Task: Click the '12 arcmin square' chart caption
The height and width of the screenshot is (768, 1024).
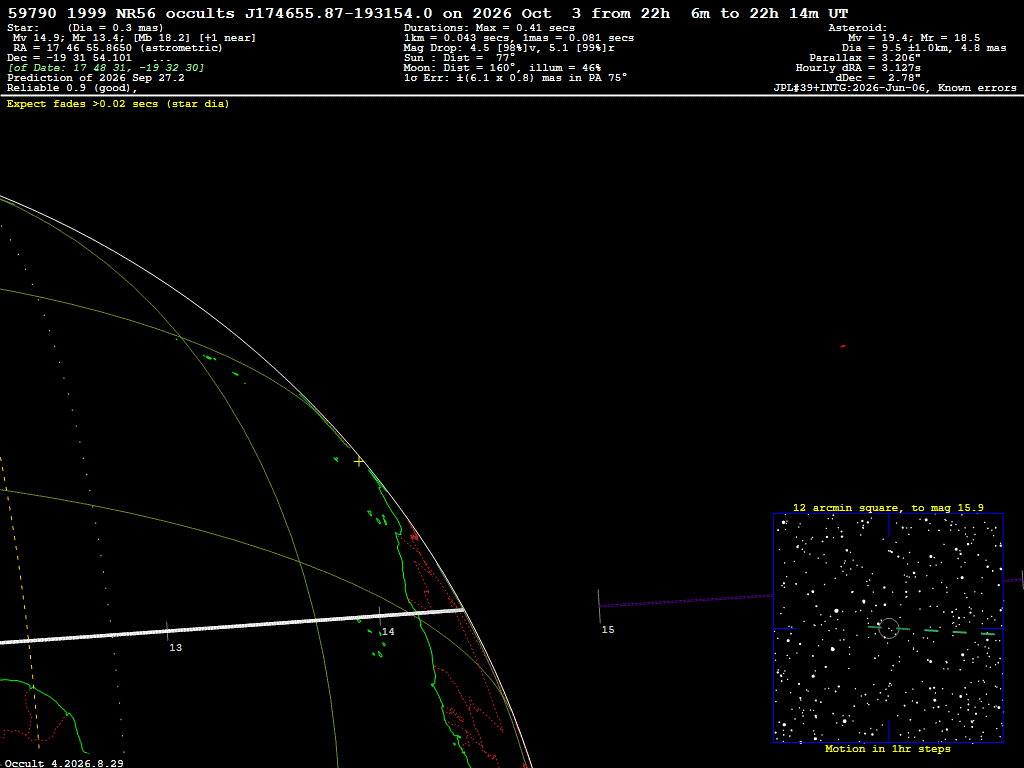Action: 888,507
